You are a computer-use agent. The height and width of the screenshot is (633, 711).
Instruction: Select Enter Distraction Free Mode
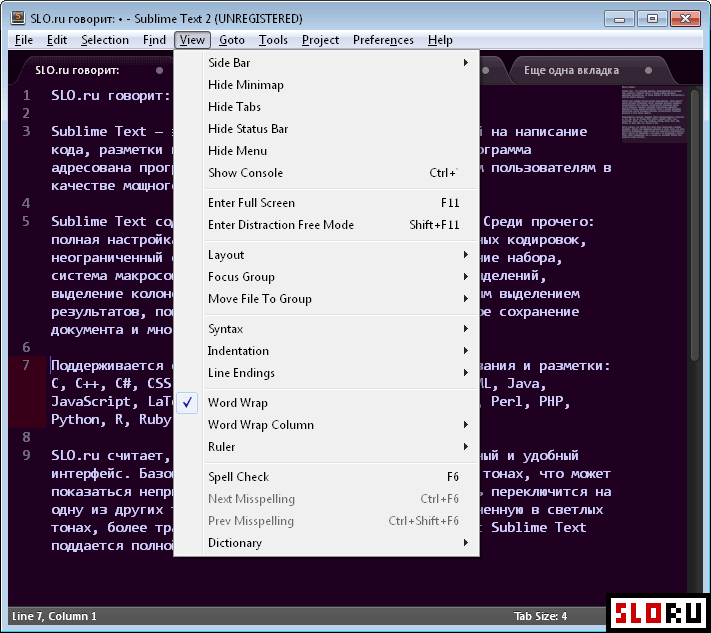326,225
